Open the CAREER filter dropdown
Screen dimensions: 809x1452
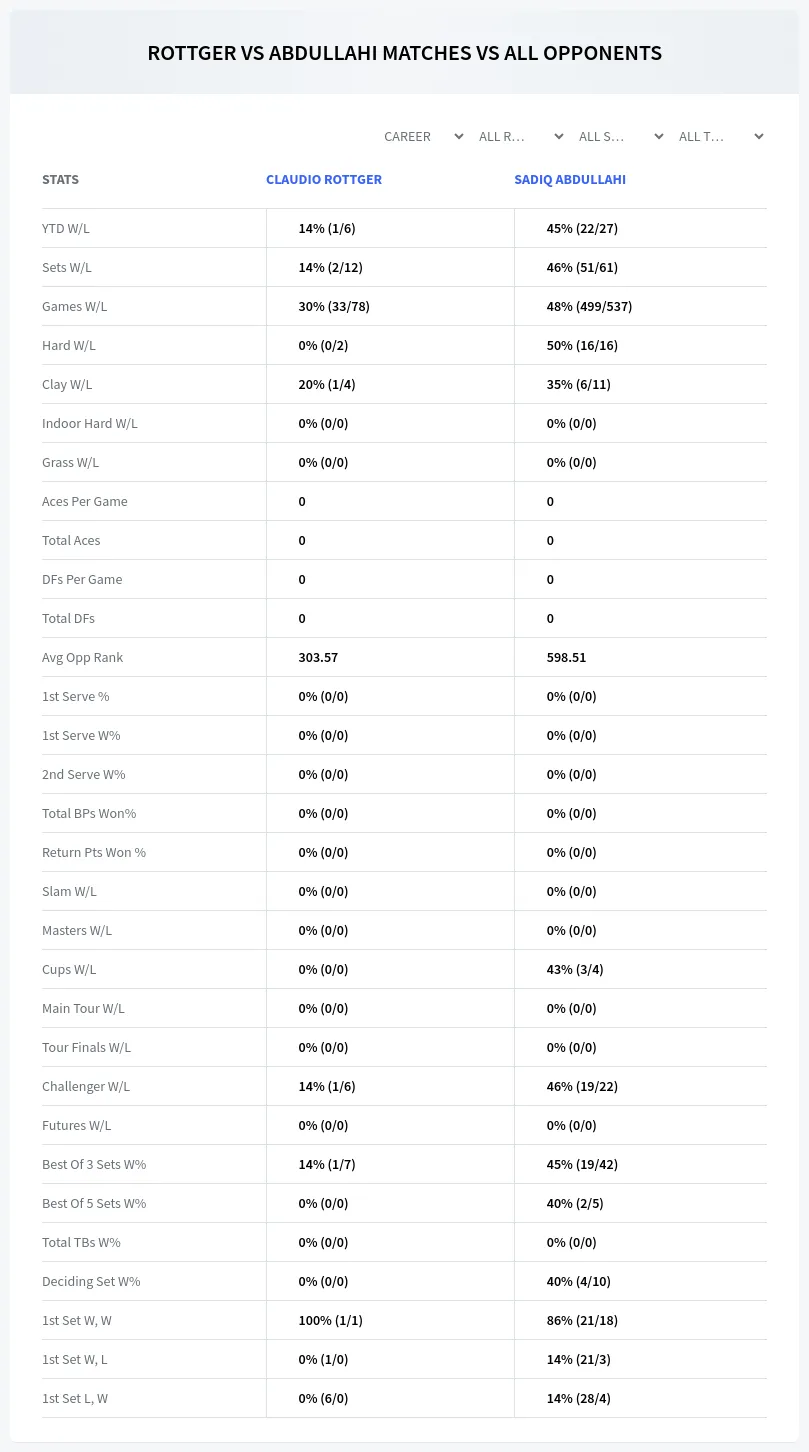422,136
